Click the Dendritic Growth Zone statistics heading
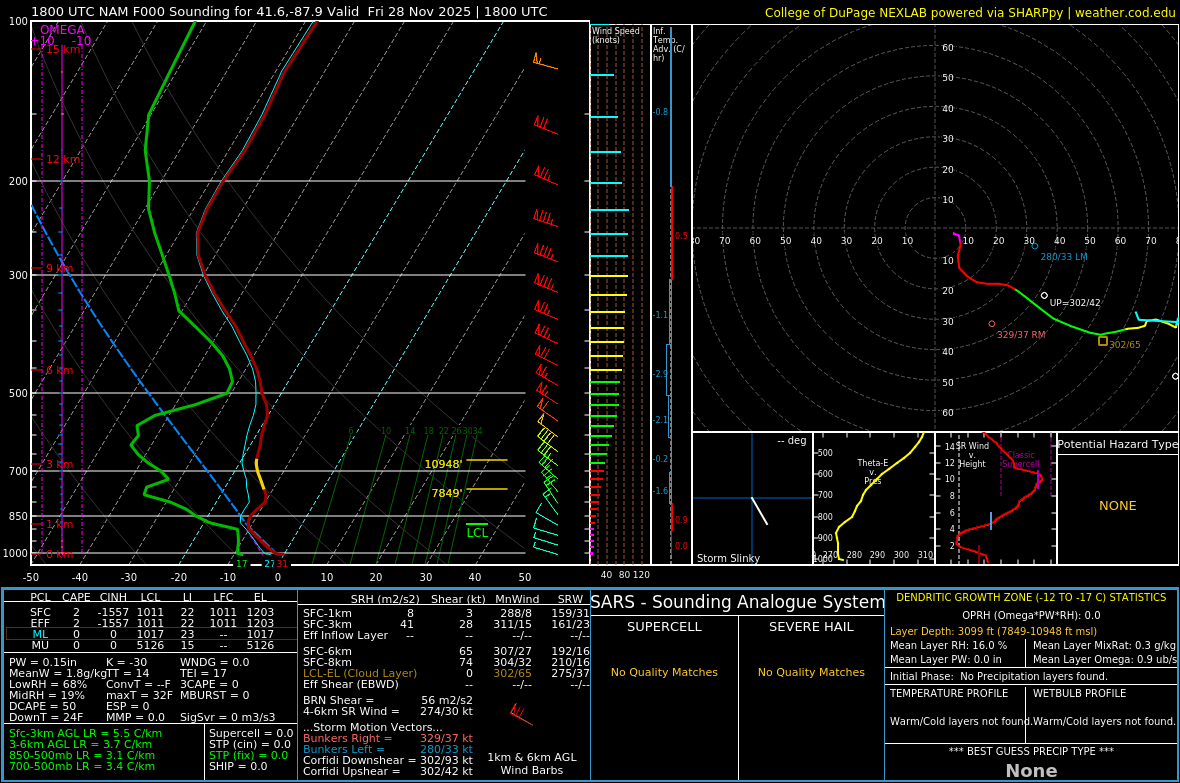This screenshot has height=783, width=1180. click(x=1031, y=597)
